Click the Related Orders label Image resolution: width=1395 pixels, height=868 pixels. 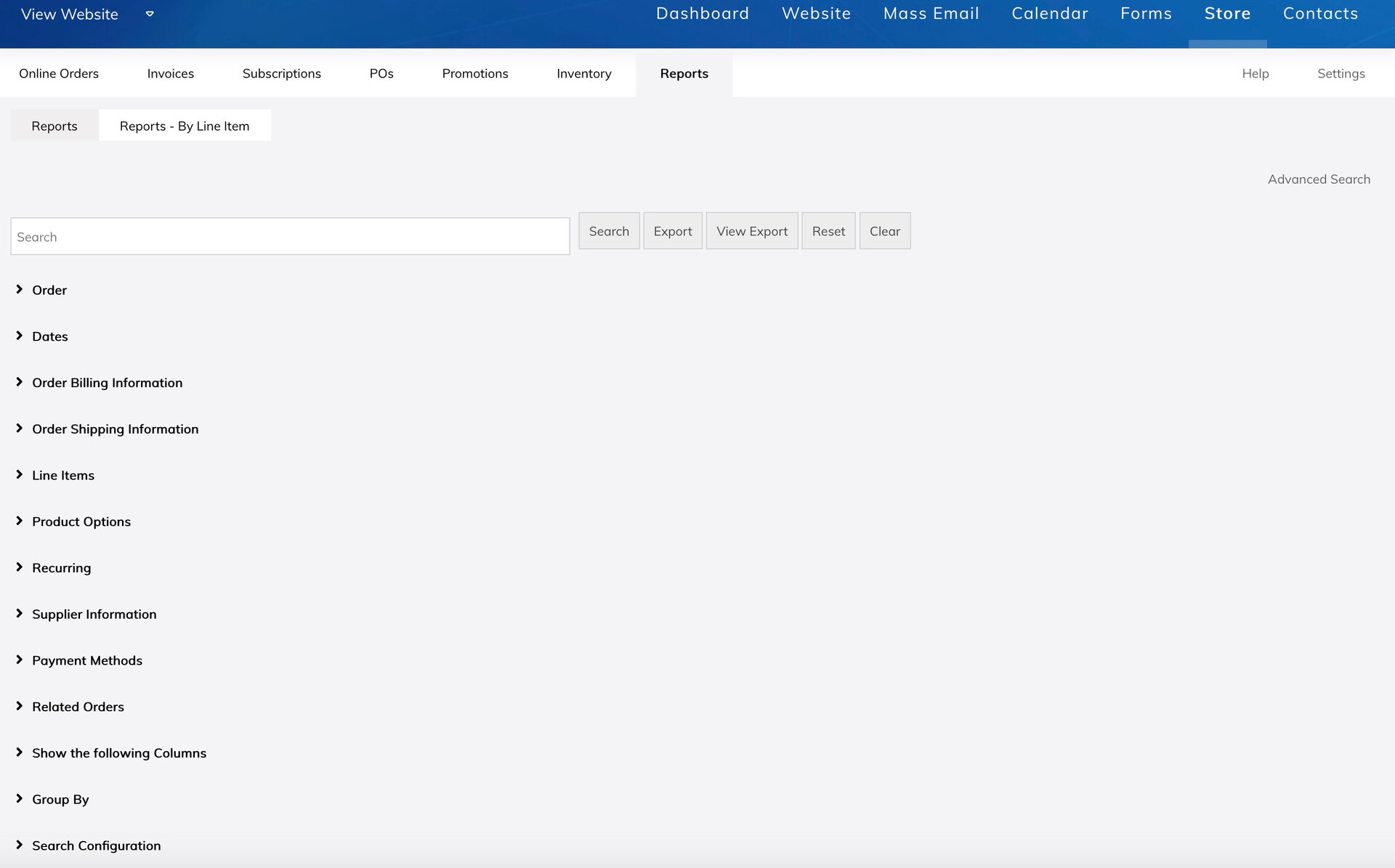(x=78, y=707)
